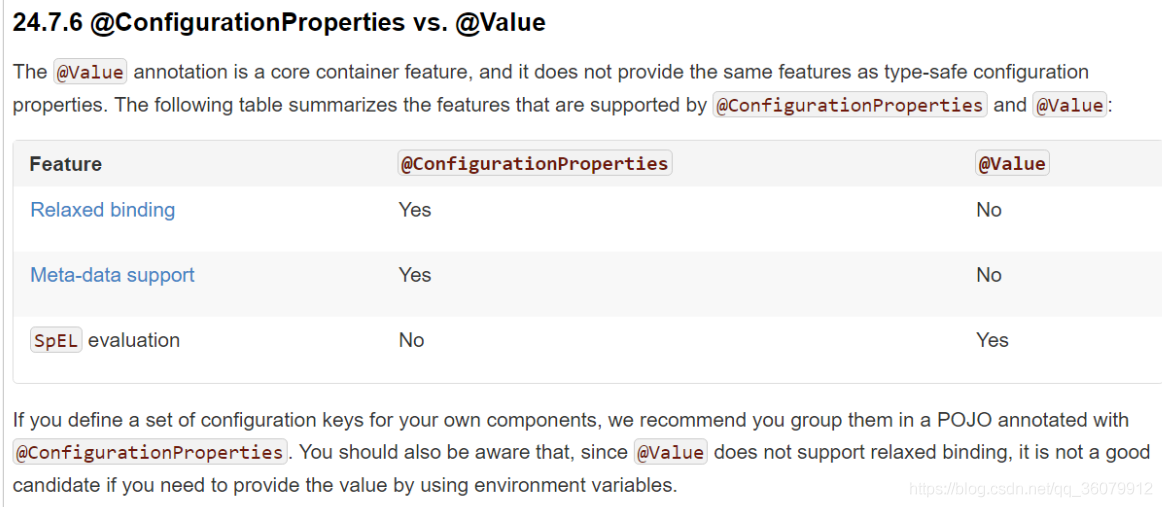The image size is (1162, 507).
Task: Click the @Value code tag in bottom paragraph
Action: click(x=671, y=451)
